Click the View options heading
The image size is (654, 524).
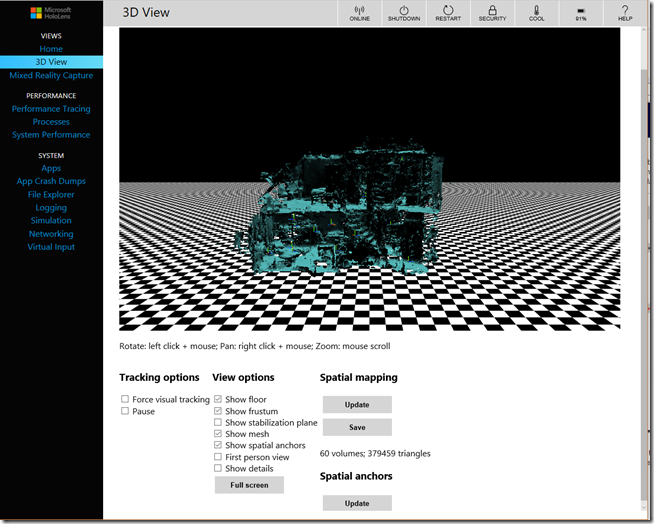pyautogui.click(x=243, y=377)
